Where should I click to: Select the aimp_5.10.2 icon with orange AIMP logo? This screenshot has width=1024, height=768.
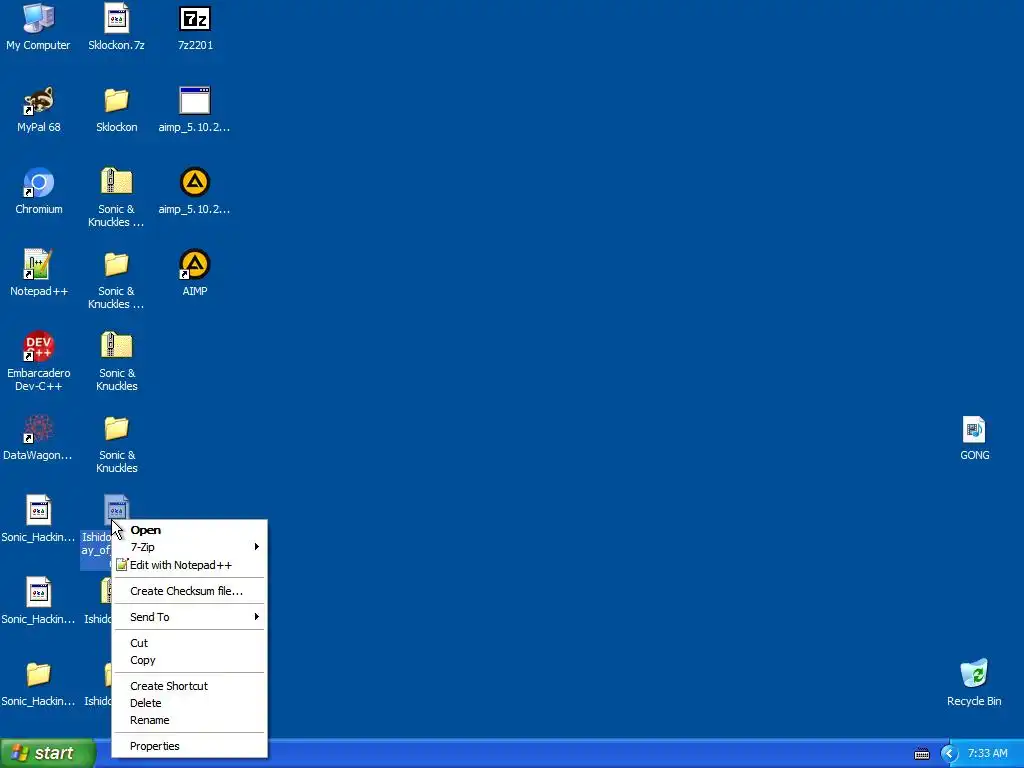point(195,191)
